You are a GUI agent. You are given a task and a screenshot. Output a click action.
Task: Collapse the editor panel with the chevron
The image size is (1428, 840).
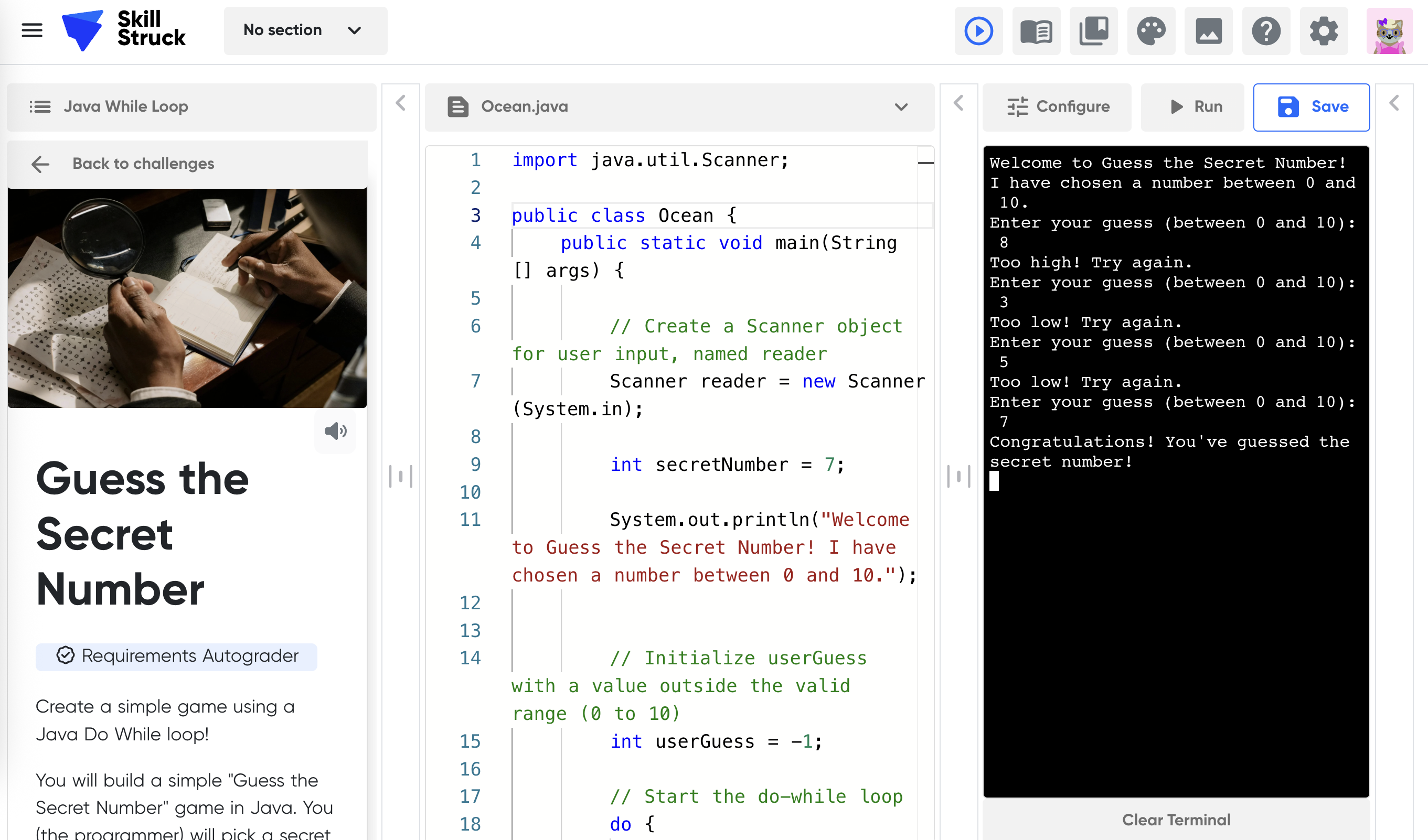pyautogui.click(x=959, y=104)
